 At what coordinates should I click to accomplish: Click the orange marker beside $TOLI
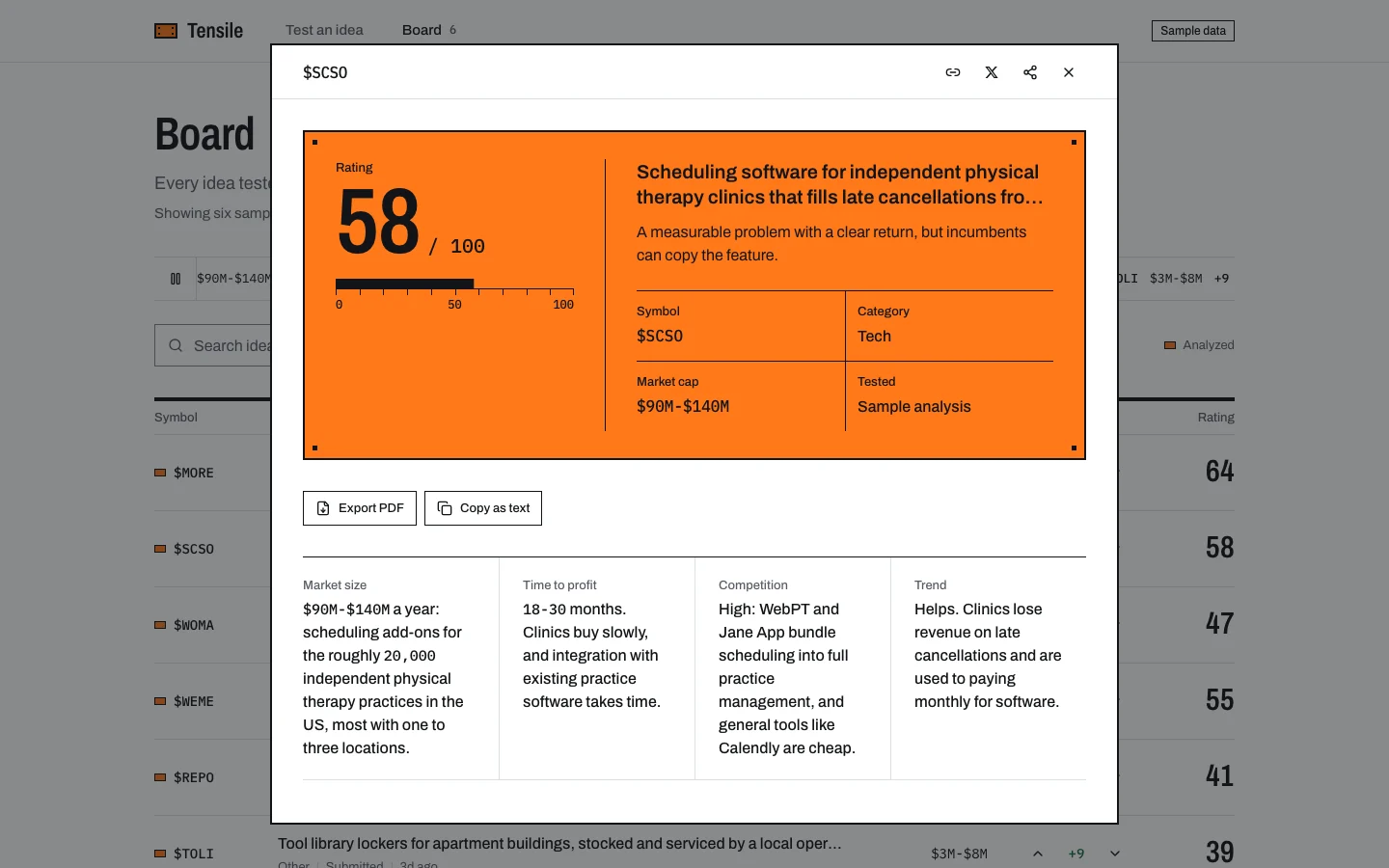[160, 854]
